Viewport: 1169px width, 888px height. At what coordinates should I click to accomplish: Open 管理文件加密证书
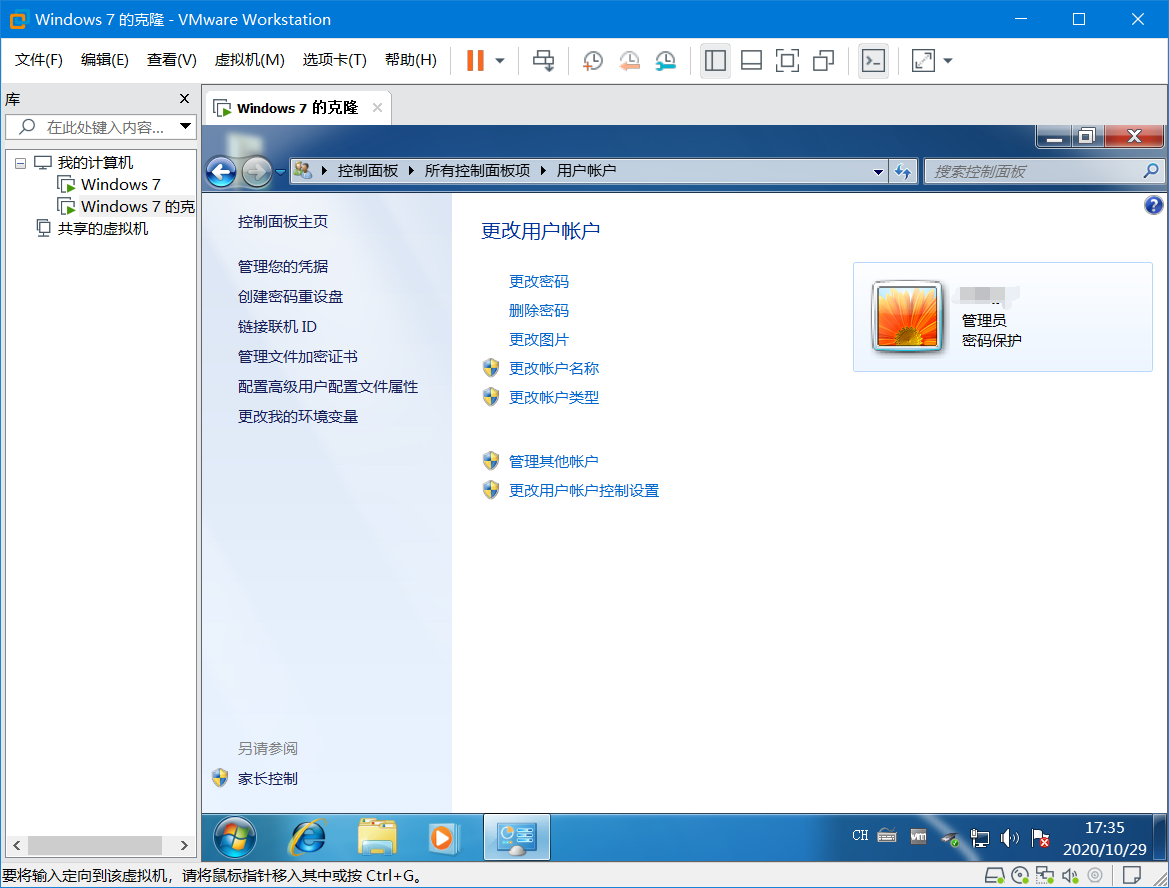(x=297, y=356)
